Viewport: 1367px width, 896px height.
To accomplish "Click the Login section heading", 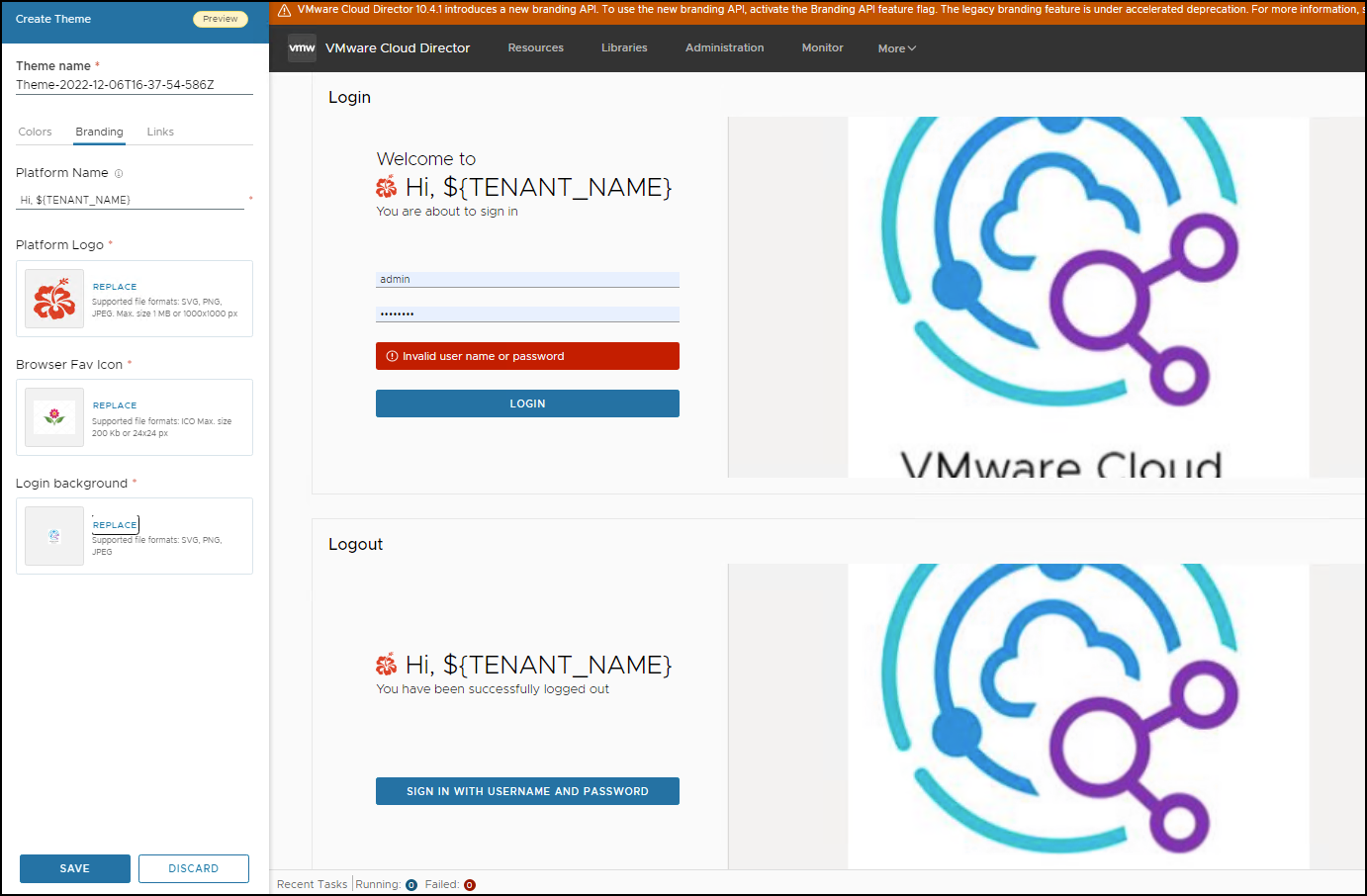I will coord(350,97).
